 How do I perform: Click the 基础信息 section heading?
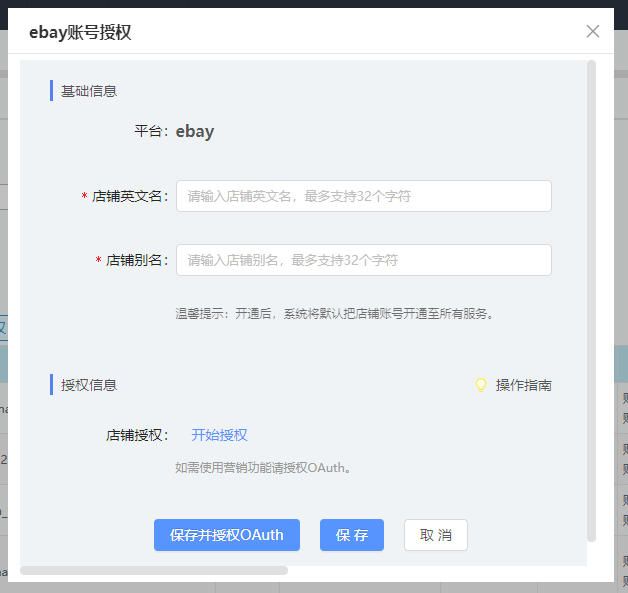pos(89,91)
